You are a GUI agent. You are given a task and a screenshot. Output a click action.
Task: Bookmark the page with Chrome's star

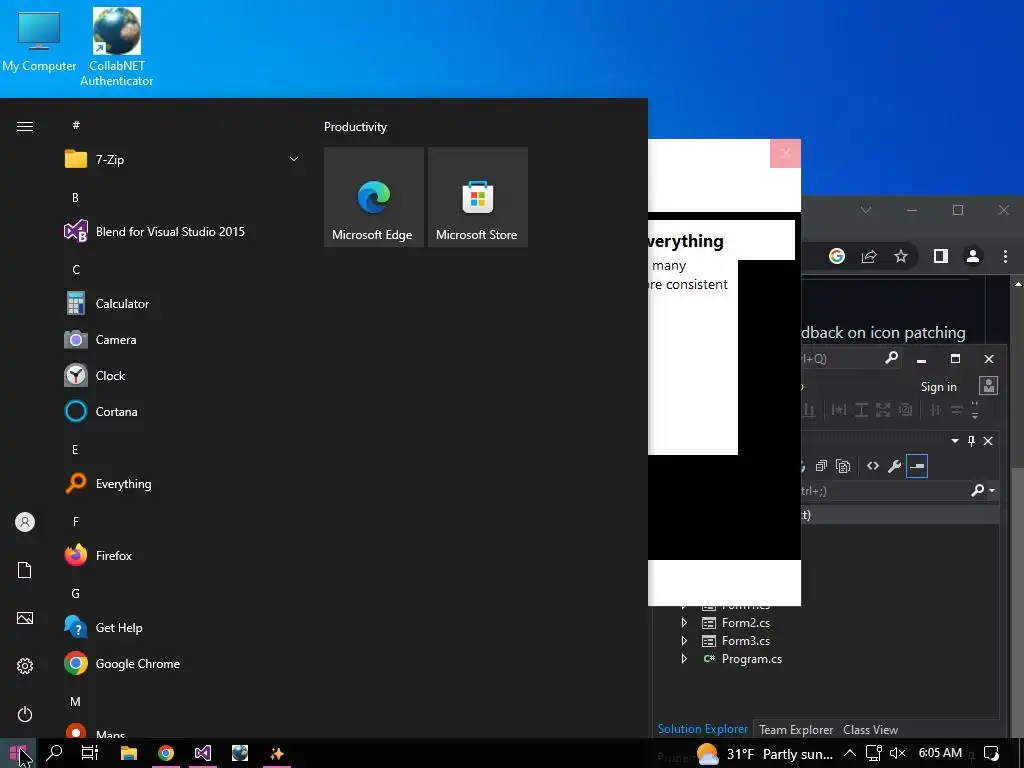[x=901, y=257]
